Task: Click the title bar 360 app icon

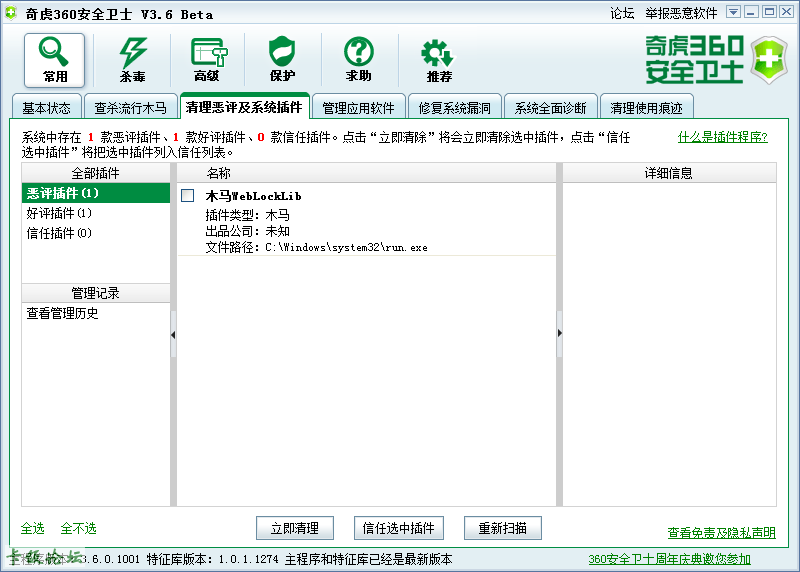Action: pyautogui.click(x=11, y=13)
